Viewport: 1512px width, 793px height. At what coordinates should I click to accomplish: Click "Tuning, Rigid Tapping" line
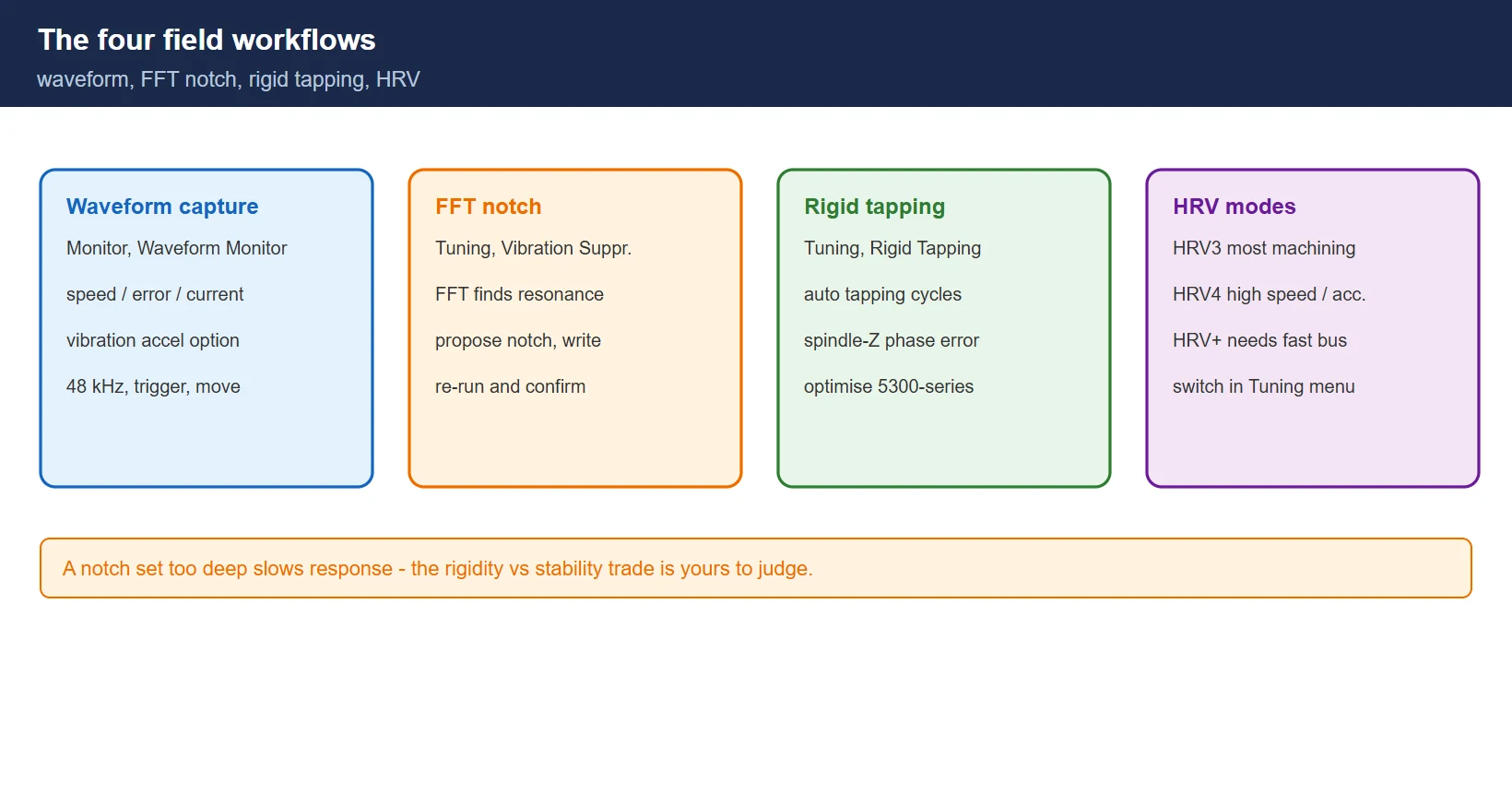[x=892, y=248]
